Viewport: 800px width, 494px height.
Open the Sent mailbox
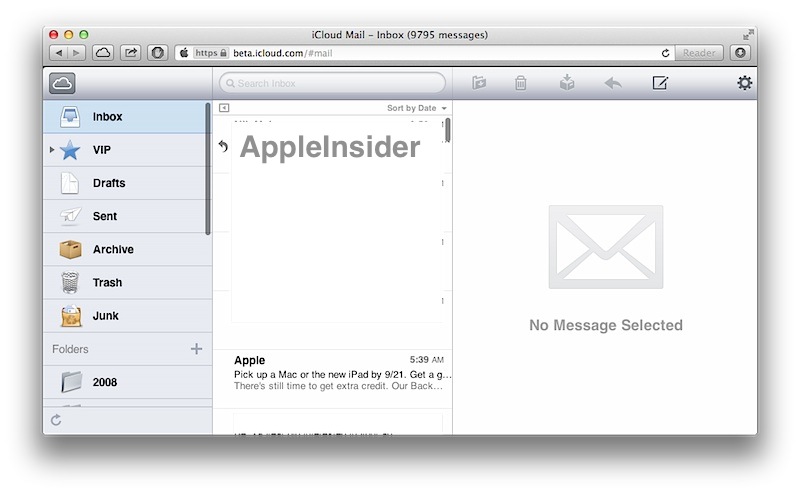(x=128, y=216)
